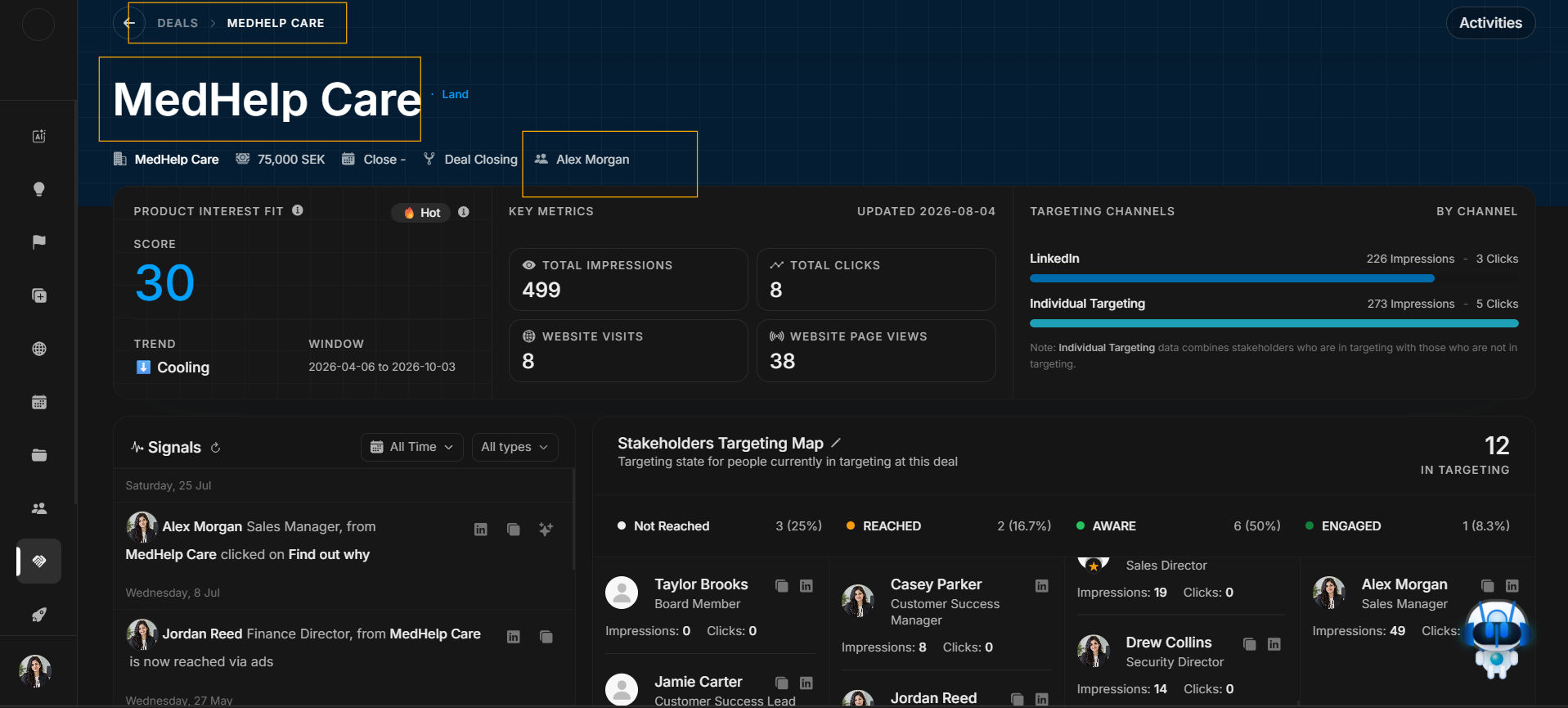Screen dimensions: 1568x708
Task: Open the chatbot robot assistant
Action: coord(1496,639)
